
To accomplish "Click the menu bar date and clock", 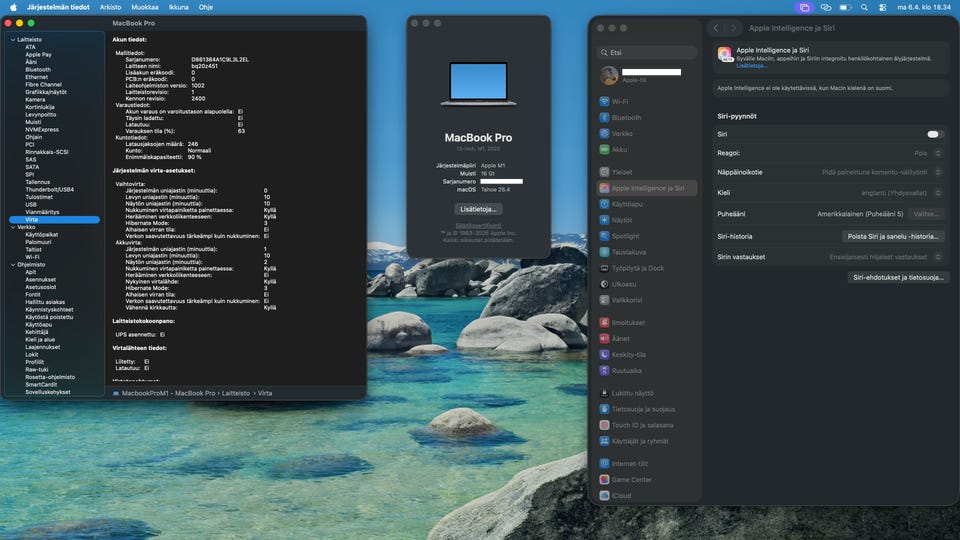I will point(924,7).
